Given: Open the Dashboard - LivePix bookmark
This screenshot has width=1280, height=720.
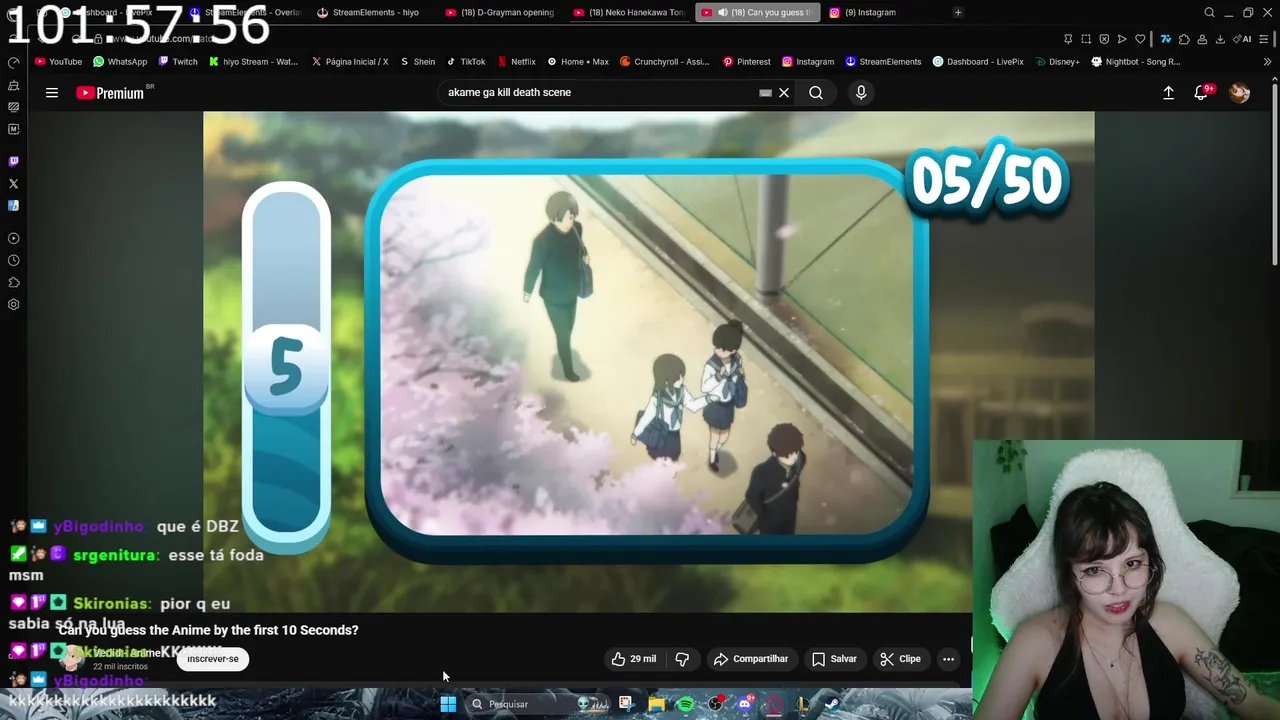Looking at the screenshot, I should click(978, 62).
